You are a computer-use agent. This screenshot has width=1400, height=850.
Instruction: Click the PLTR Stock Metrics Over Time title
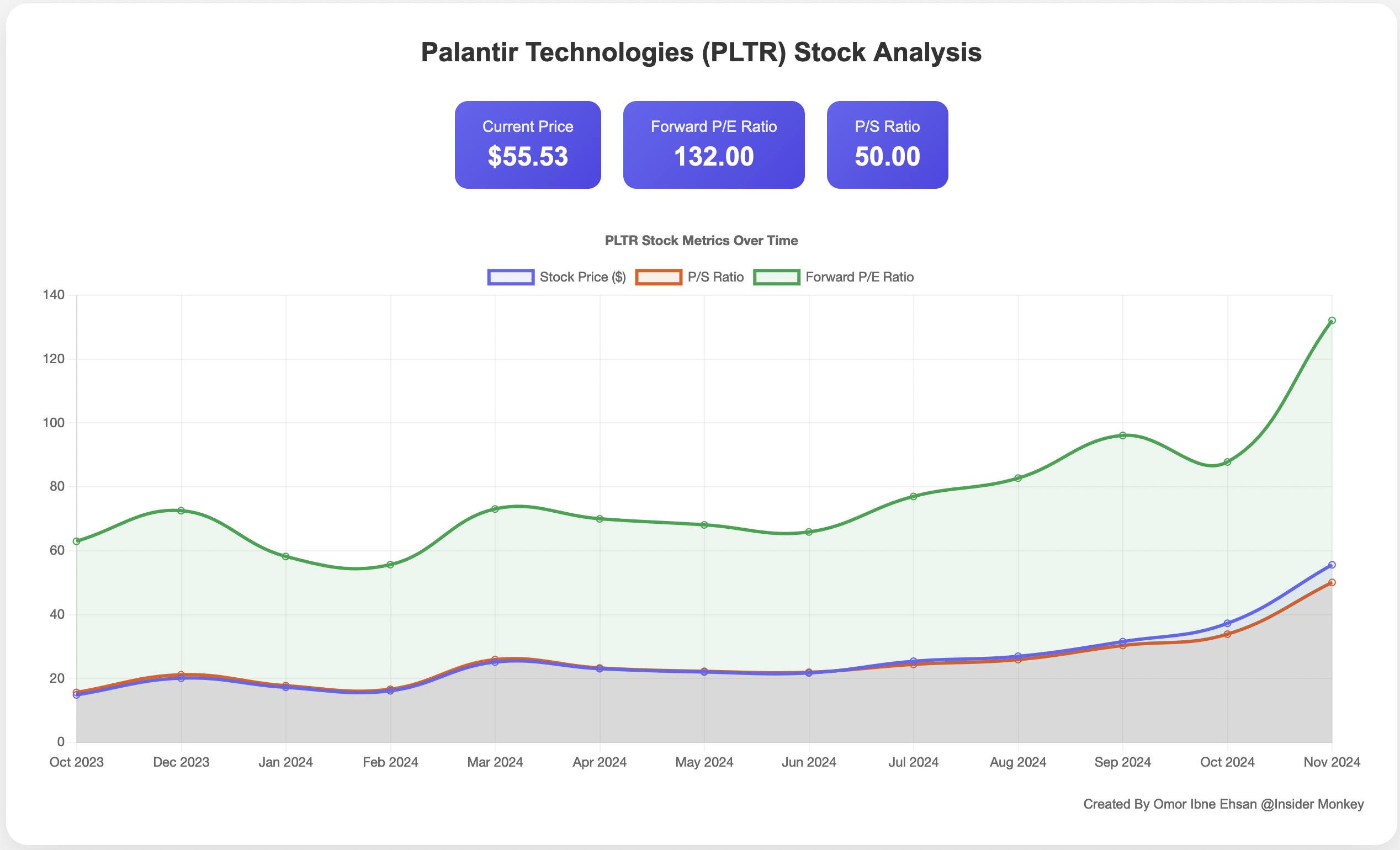tap(701, 241)
